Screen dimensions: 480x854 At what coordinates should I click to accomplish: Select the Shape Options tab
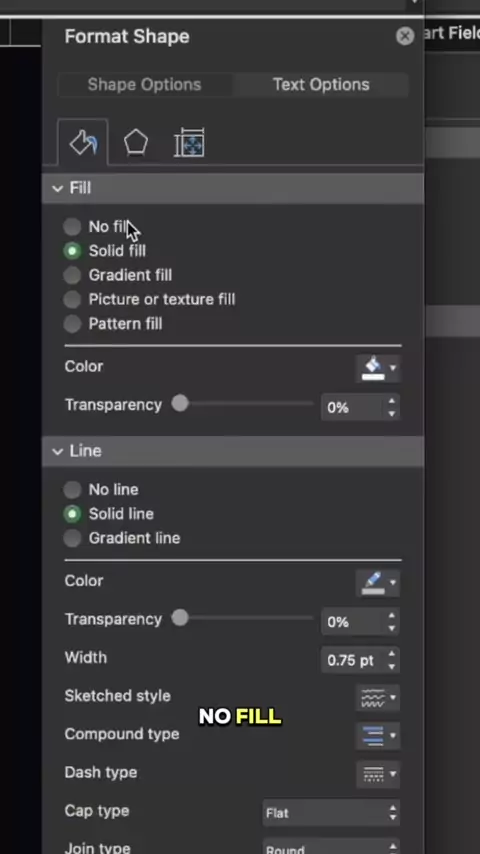point(144,84)
